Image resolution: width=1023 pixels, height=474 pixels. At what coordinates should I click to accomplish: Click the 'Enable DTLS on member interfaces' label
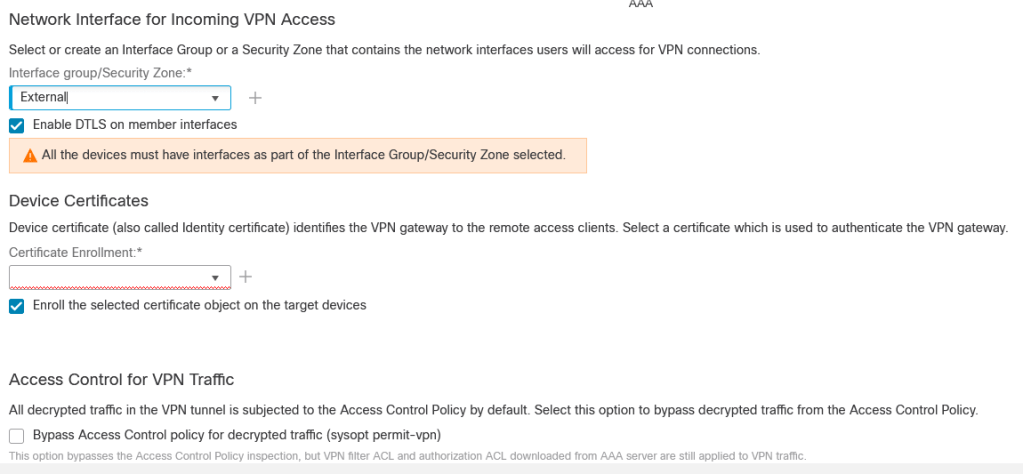point(135,125)
